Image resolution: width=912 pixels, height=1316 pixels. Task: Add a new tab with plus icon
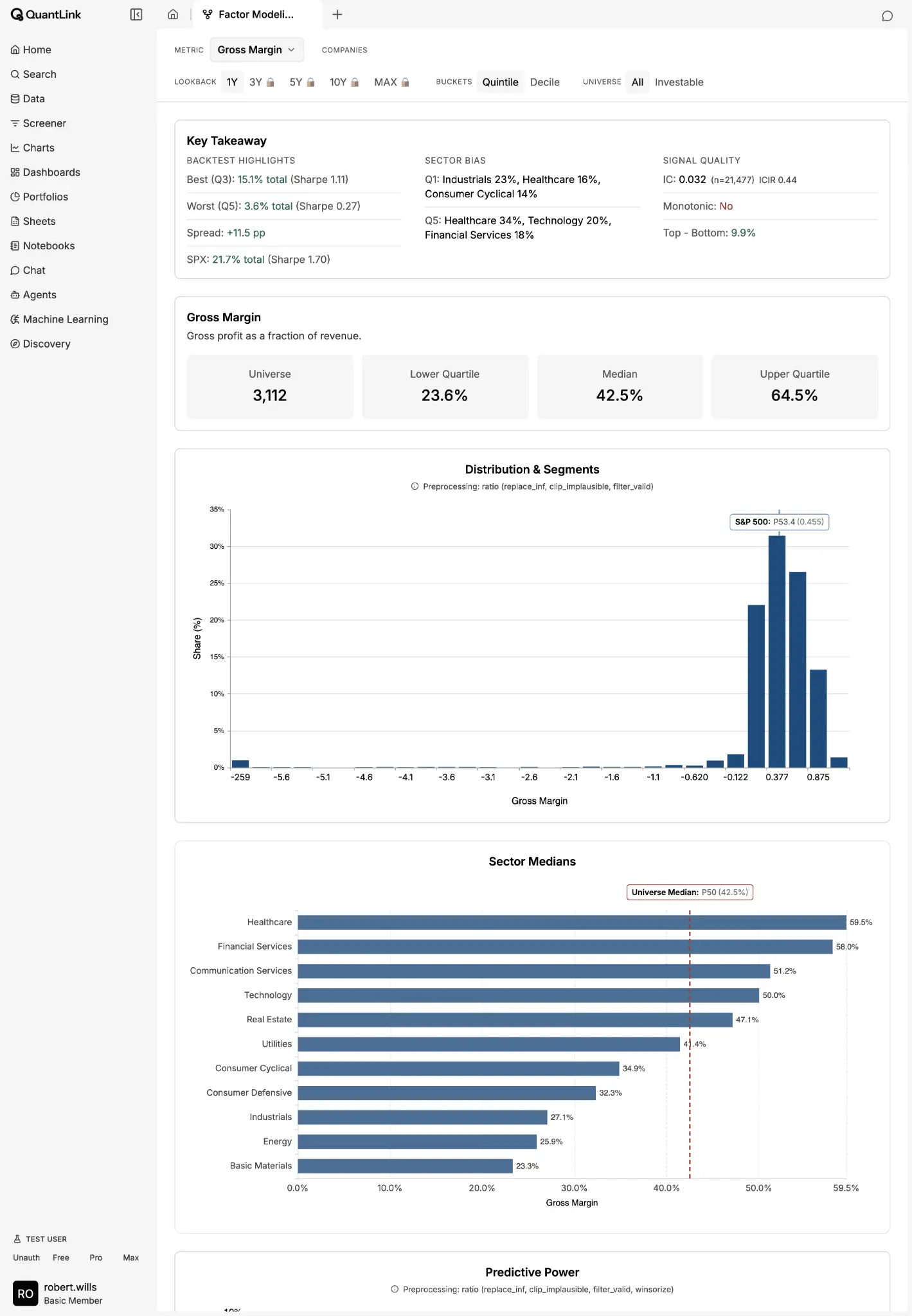point(337,14)
